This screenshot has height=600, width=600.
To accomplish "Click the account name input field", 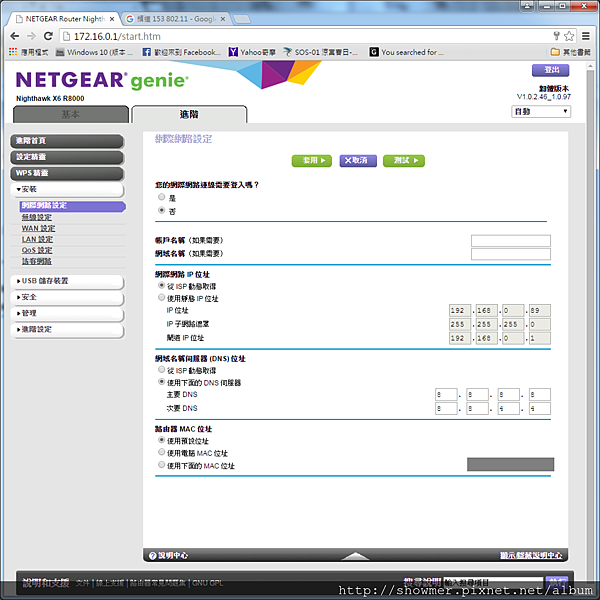I will tap(511, 241).
